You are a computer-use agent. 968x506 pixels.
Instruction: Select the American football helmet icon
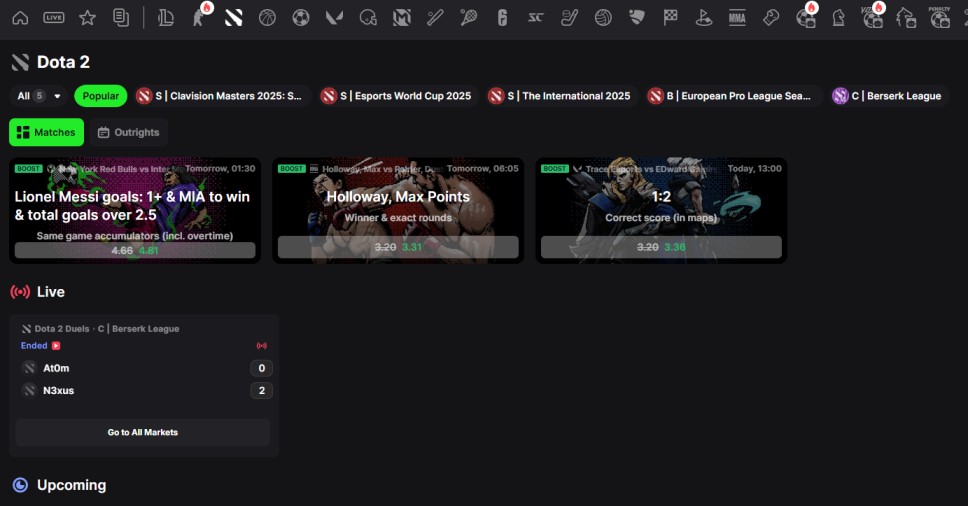(368, 18)
